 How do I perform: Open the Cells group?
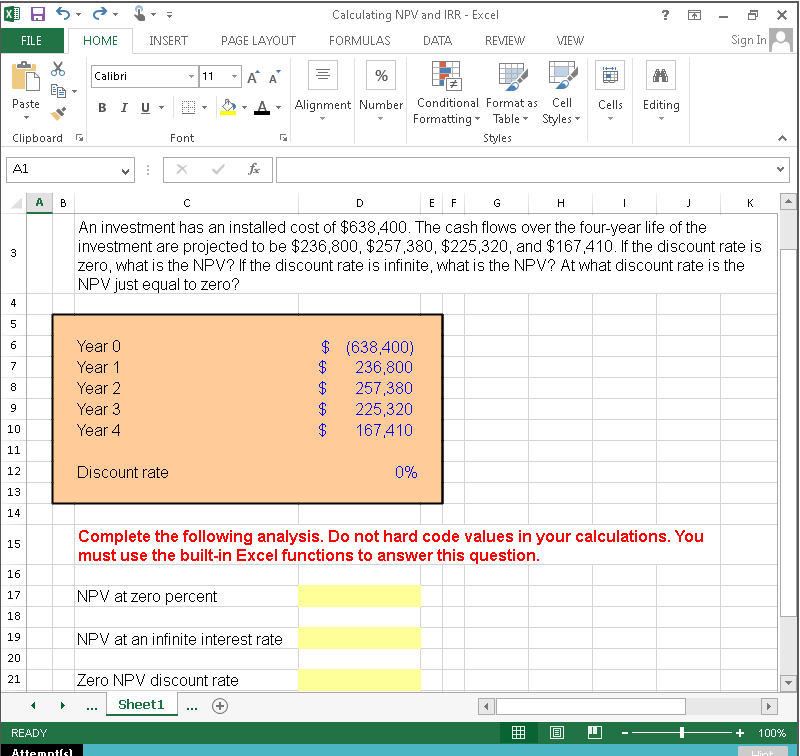[x=610, y=74]
